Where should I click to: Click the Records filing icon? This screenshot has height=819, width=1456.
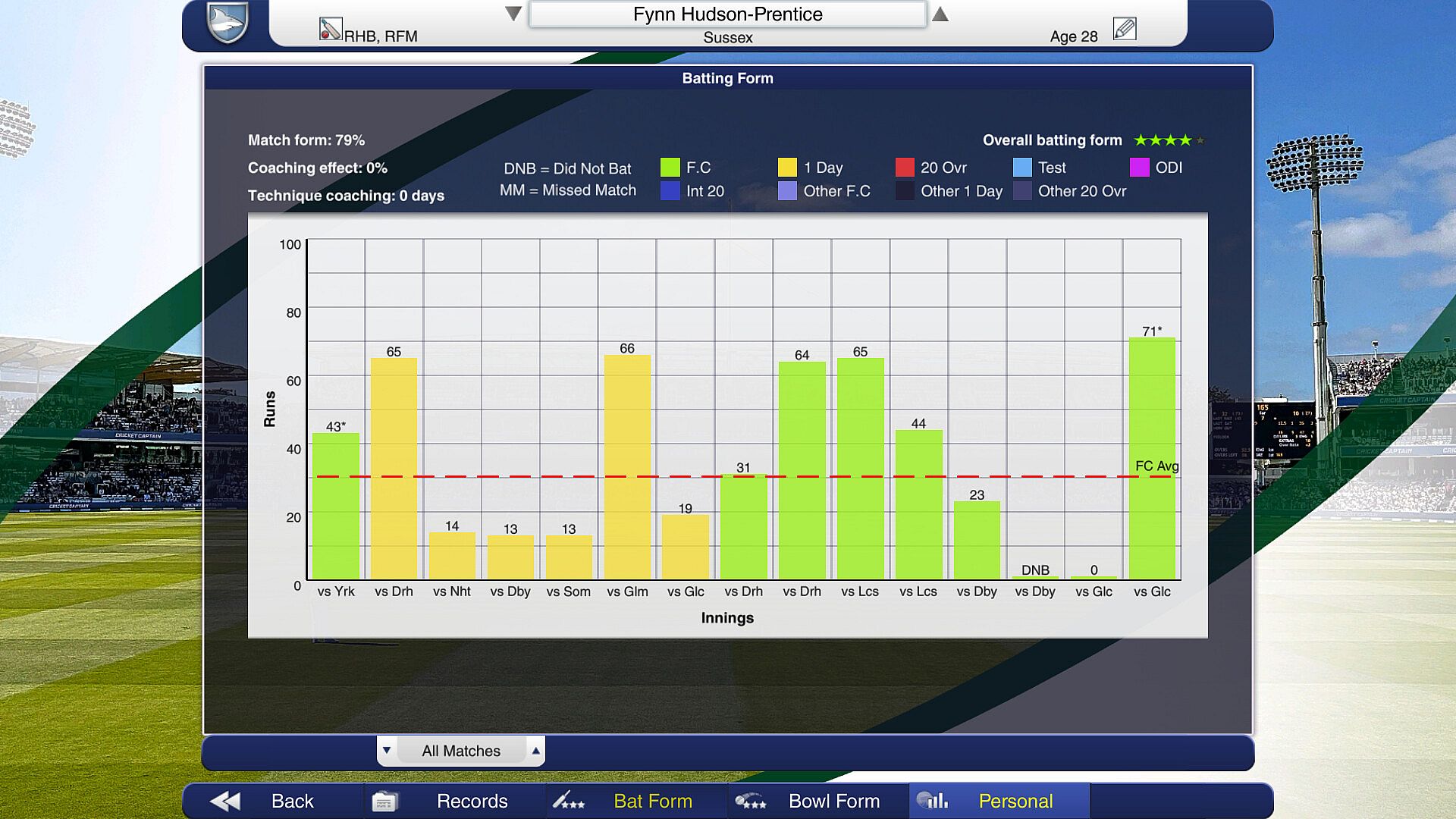(x=384, y=801)
